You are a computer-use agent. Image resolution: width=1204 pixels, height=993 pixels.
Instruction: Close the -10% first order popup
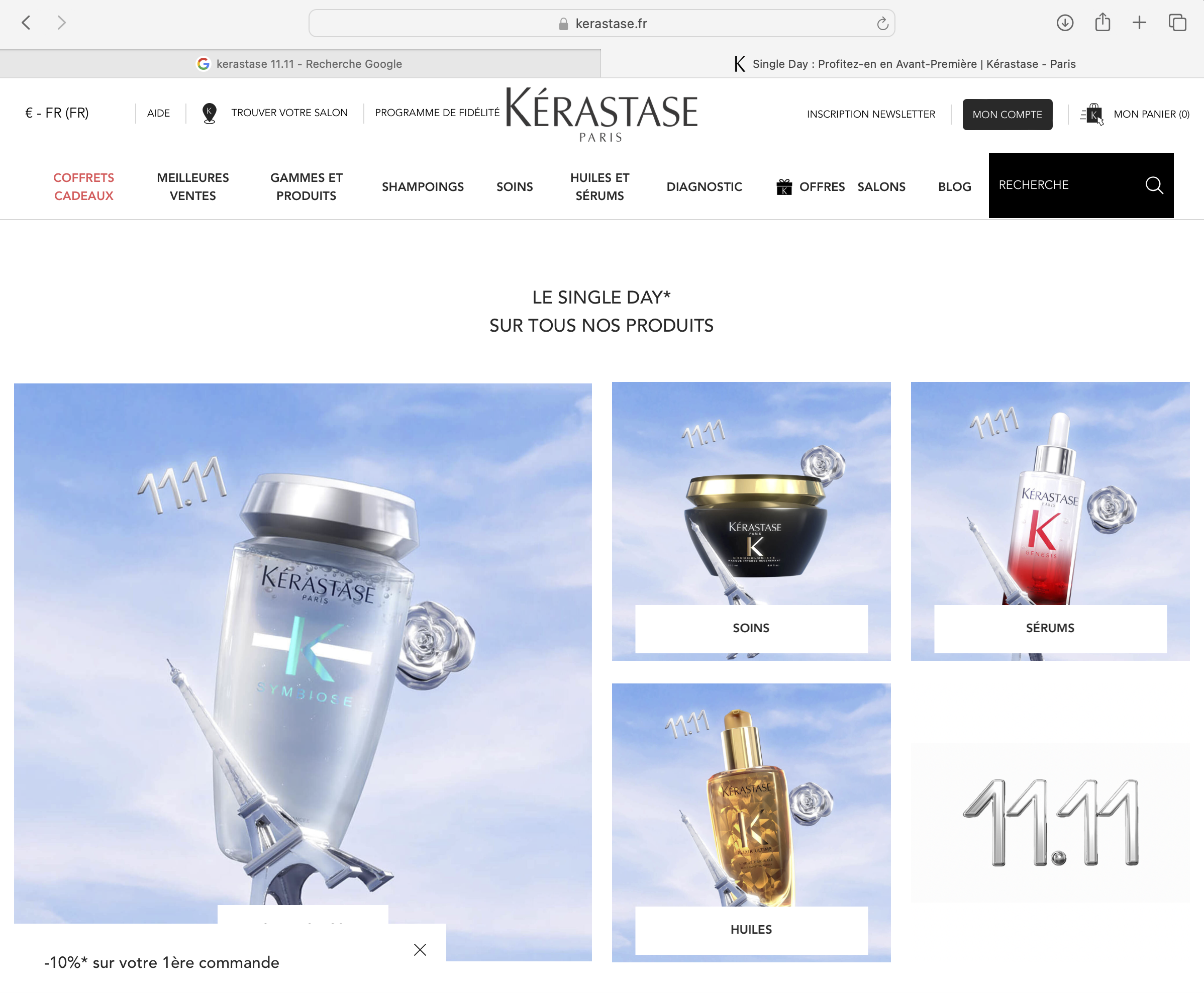pos(420,949)
